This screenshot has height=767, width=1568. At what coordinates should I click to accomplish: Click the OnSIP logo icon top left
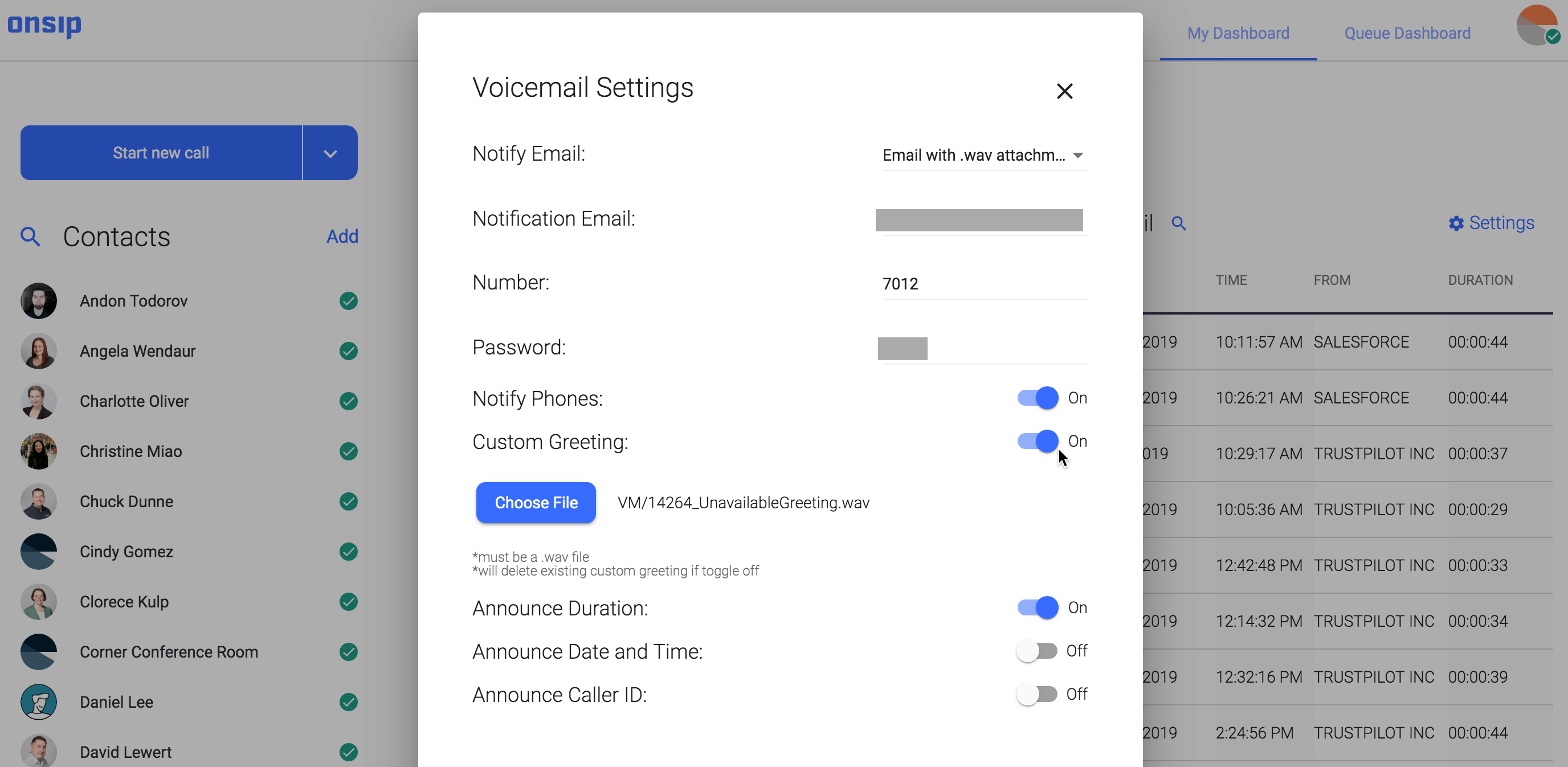coord(46,25)
